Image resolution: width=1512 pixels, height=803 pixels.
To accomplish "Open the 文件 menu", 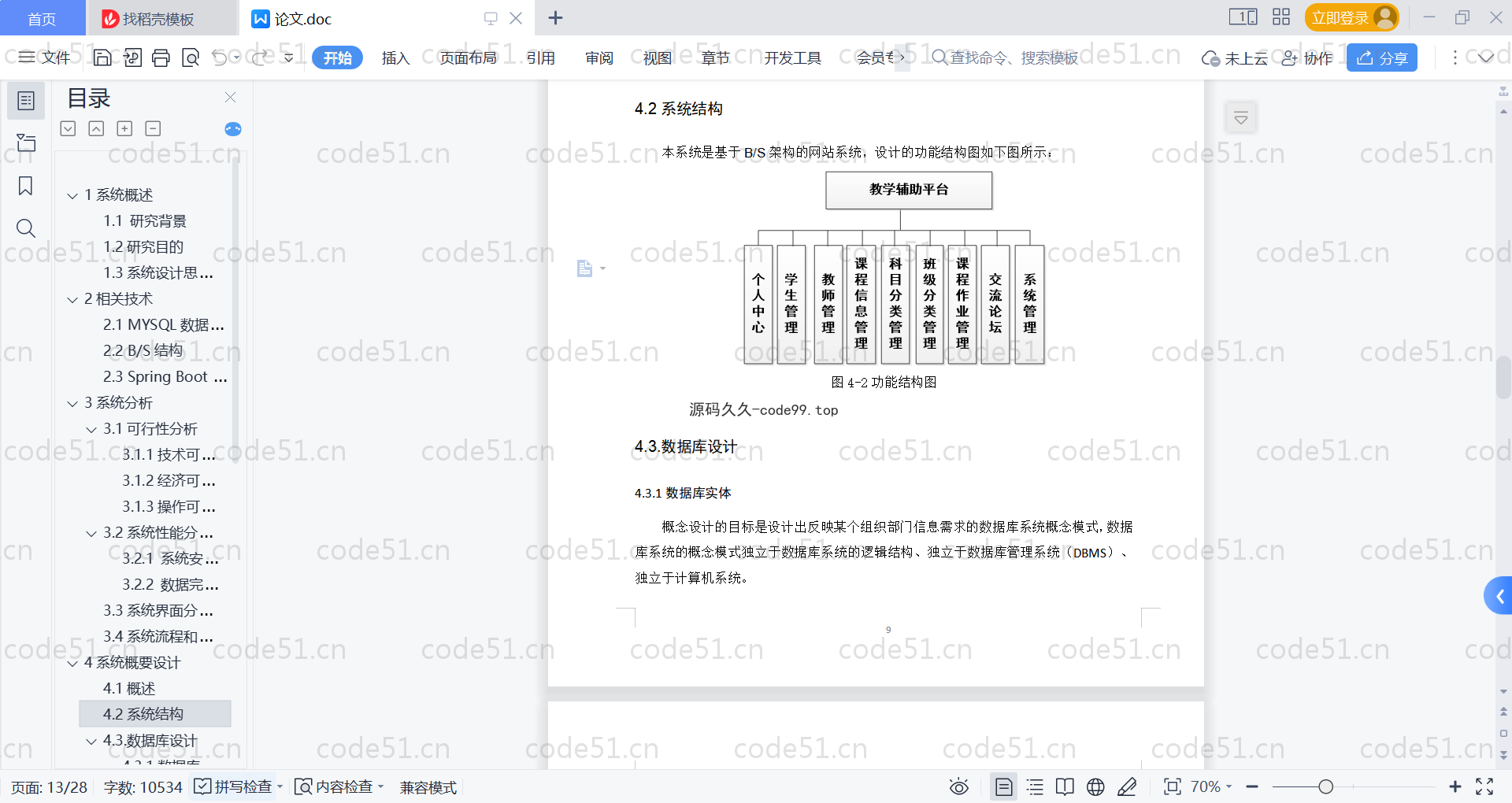I will coord(46,57).
